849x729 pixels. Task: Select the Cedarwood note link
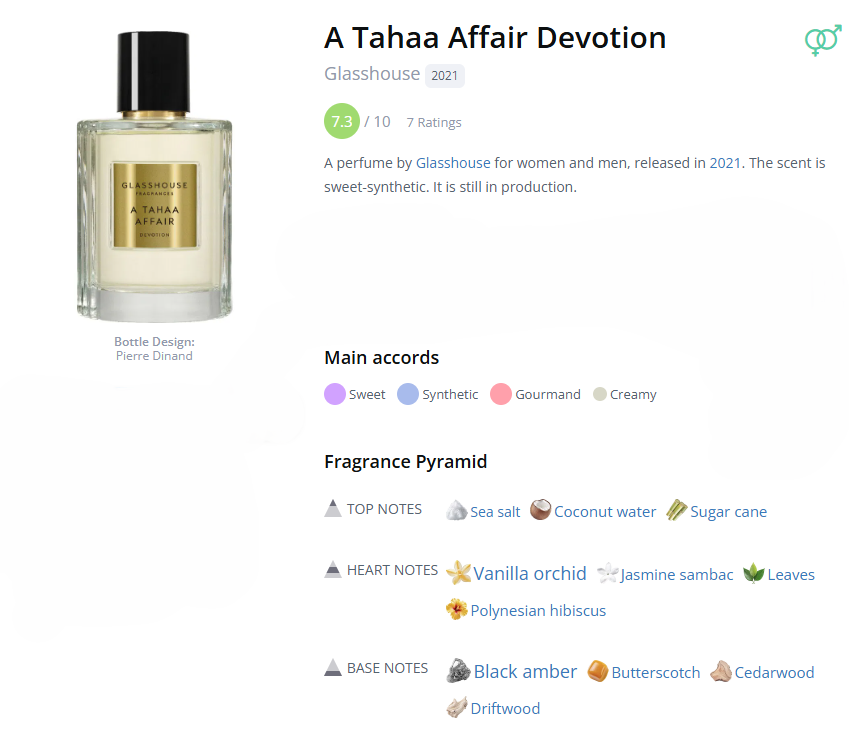pyautogui.click(x=774, y=673)
